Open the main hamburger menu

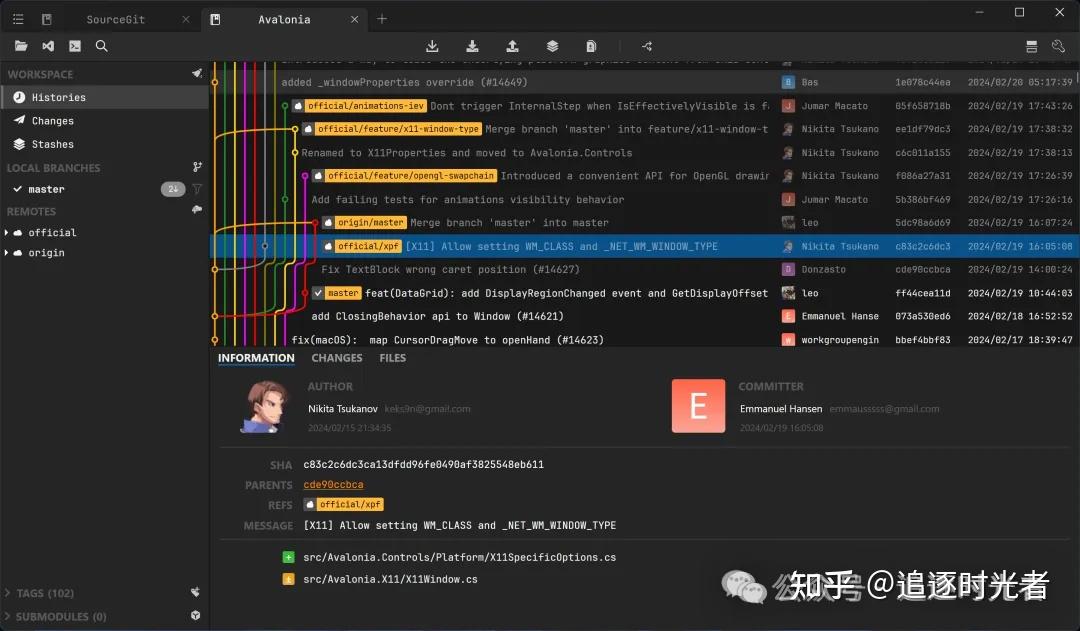18,19
